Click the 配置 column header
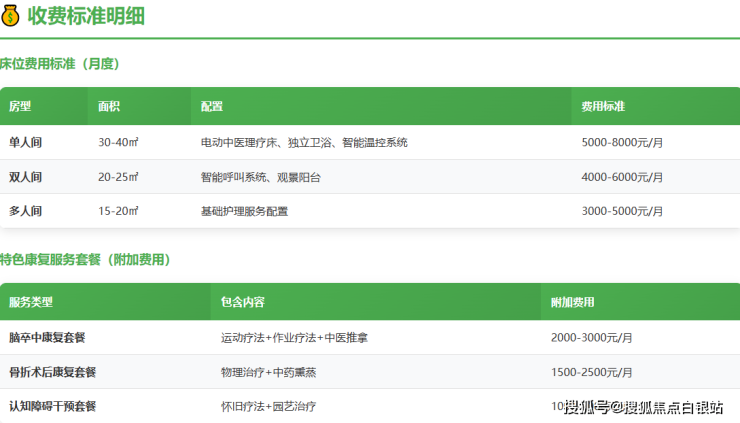This screenshot has height=423, width=740. click(x=211, y=106)
